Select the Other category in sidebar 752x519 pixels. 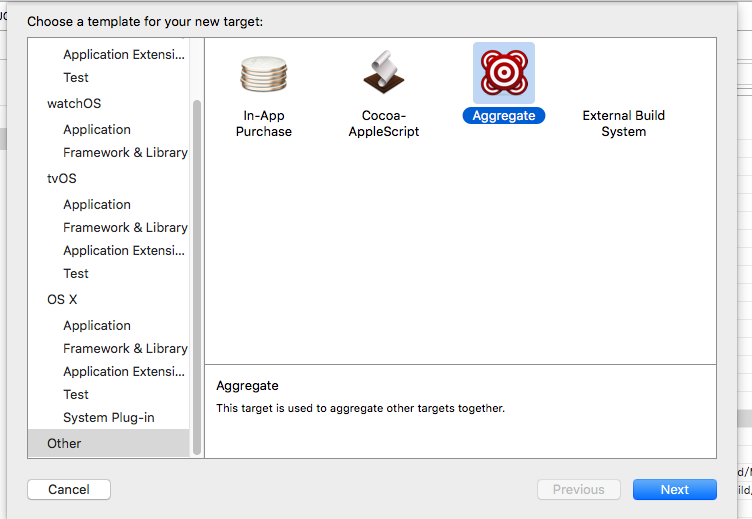click(109, 443)
